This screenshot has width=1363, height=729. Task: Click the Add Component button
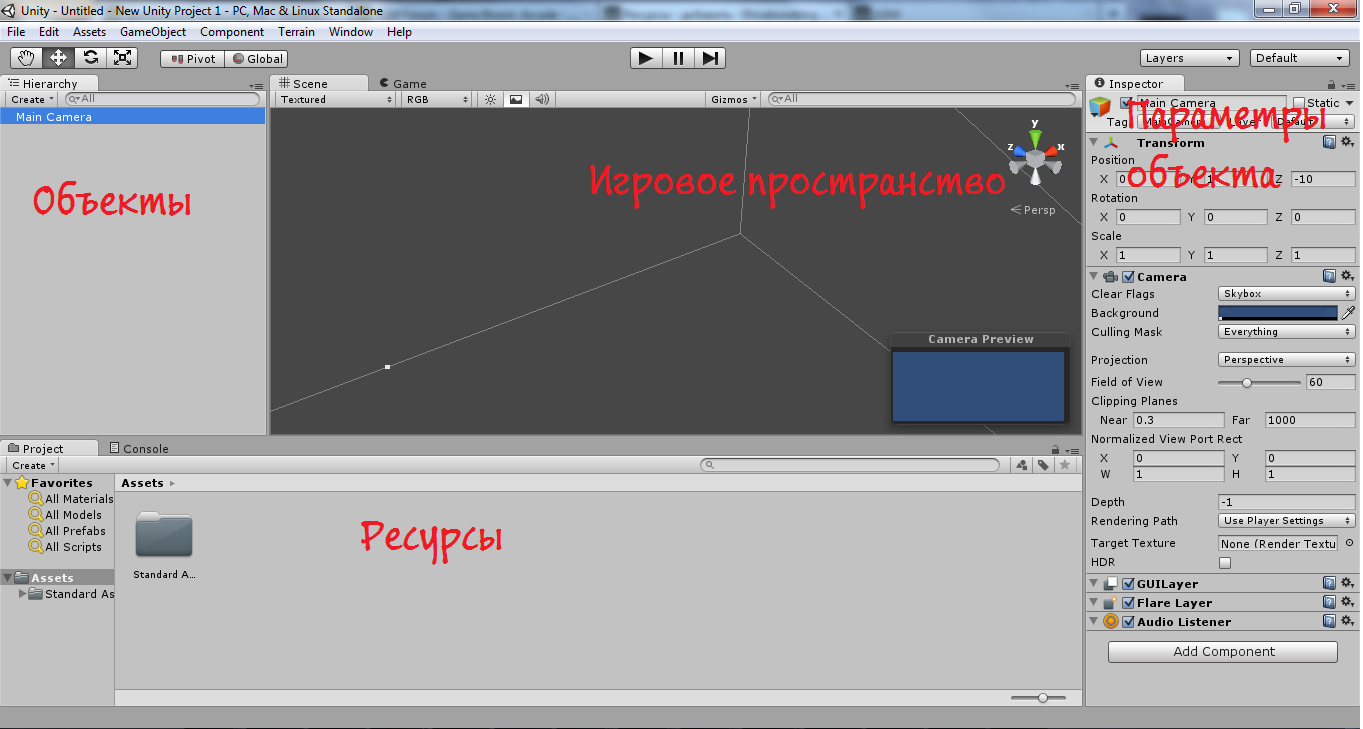tap(1223, 652)
